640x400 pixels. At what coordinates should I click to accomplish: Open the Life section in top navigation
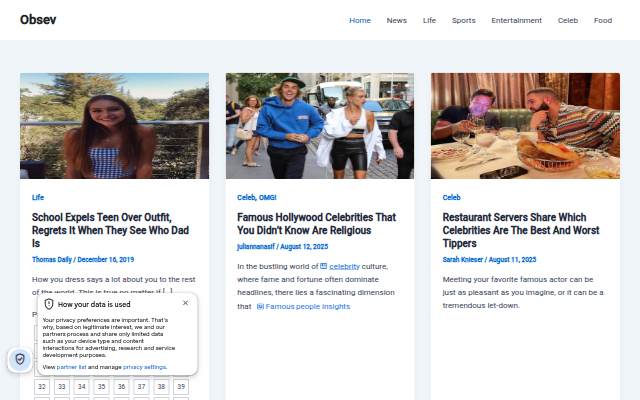coord(429,20)
